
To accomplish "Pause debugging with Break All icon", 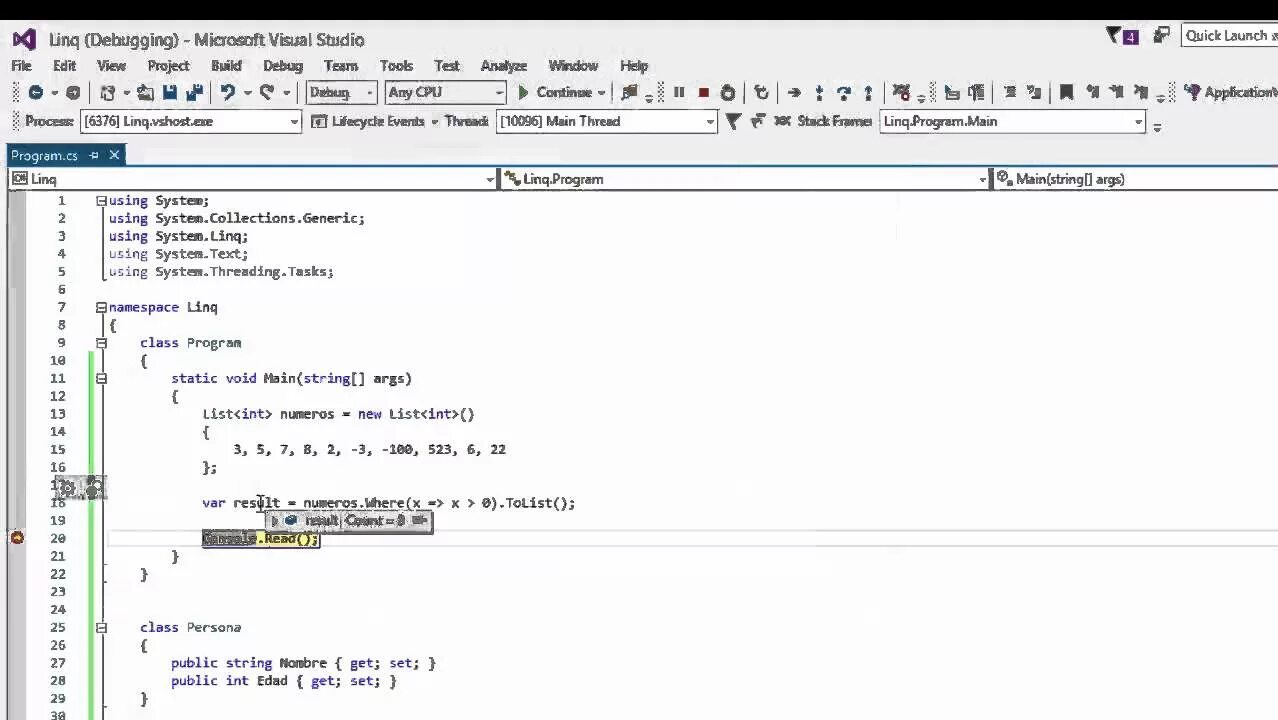I will pyautogui.click(x=679, y=92).
